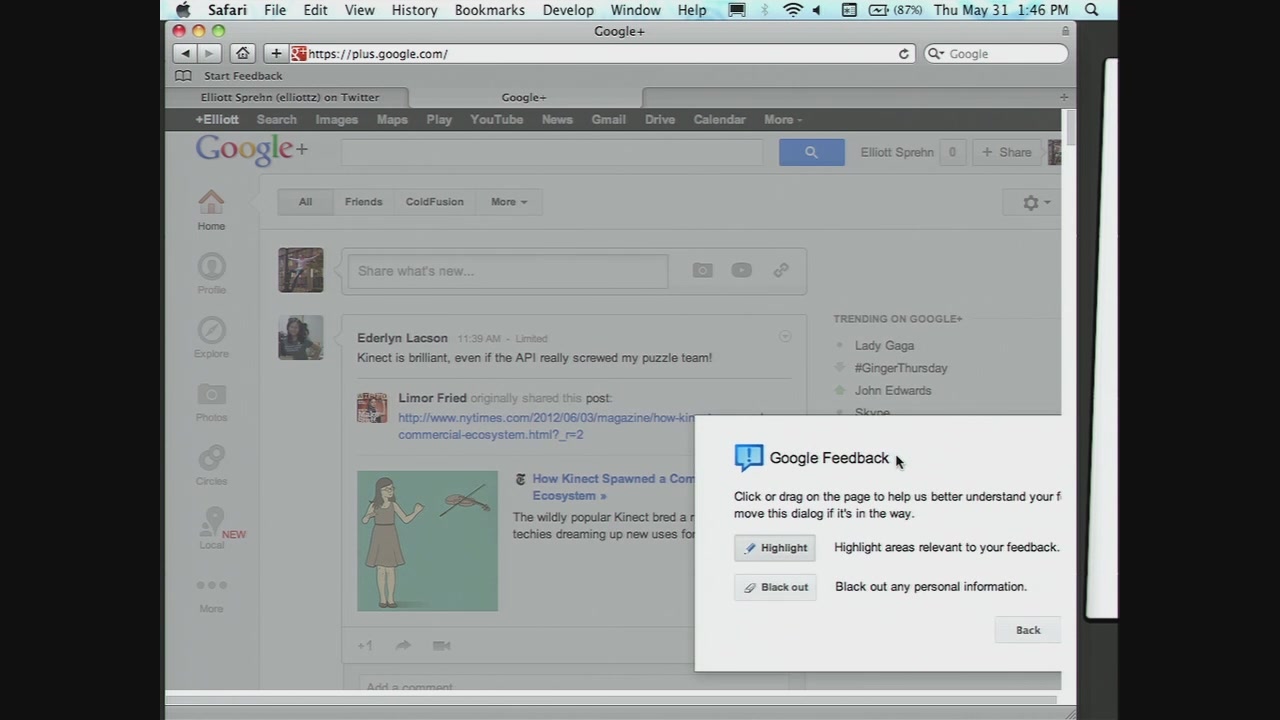
Task: Open the Safari search engine magnifier dropdown
Action: tap(936, 54)
